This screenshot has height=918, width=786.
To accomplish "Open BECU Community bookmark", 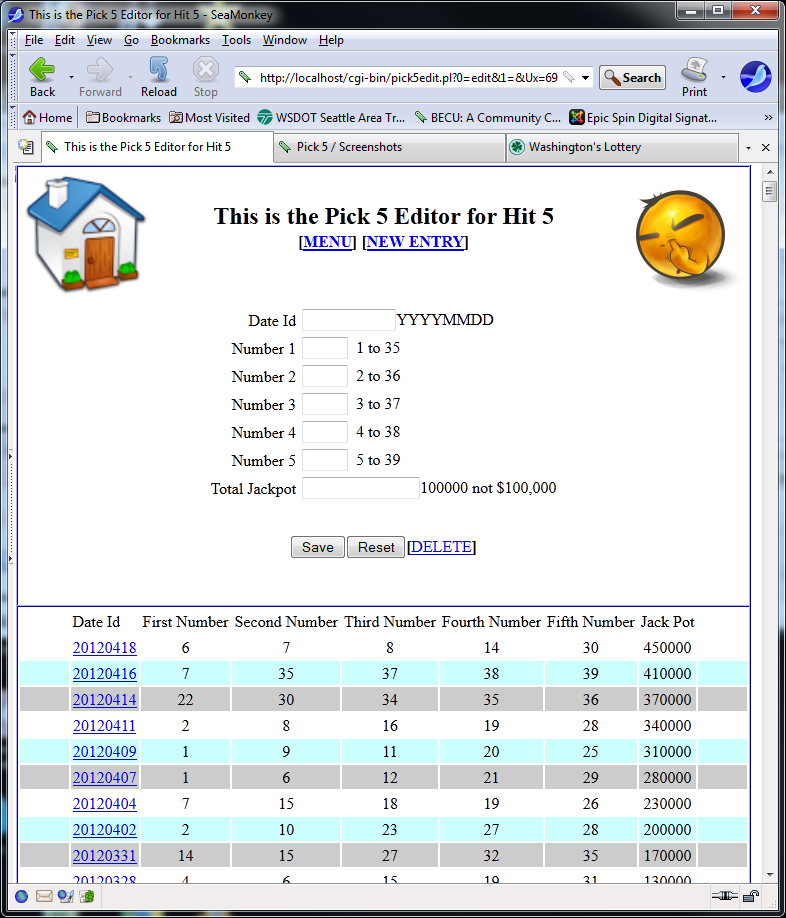I will click(x=488, y=118).
